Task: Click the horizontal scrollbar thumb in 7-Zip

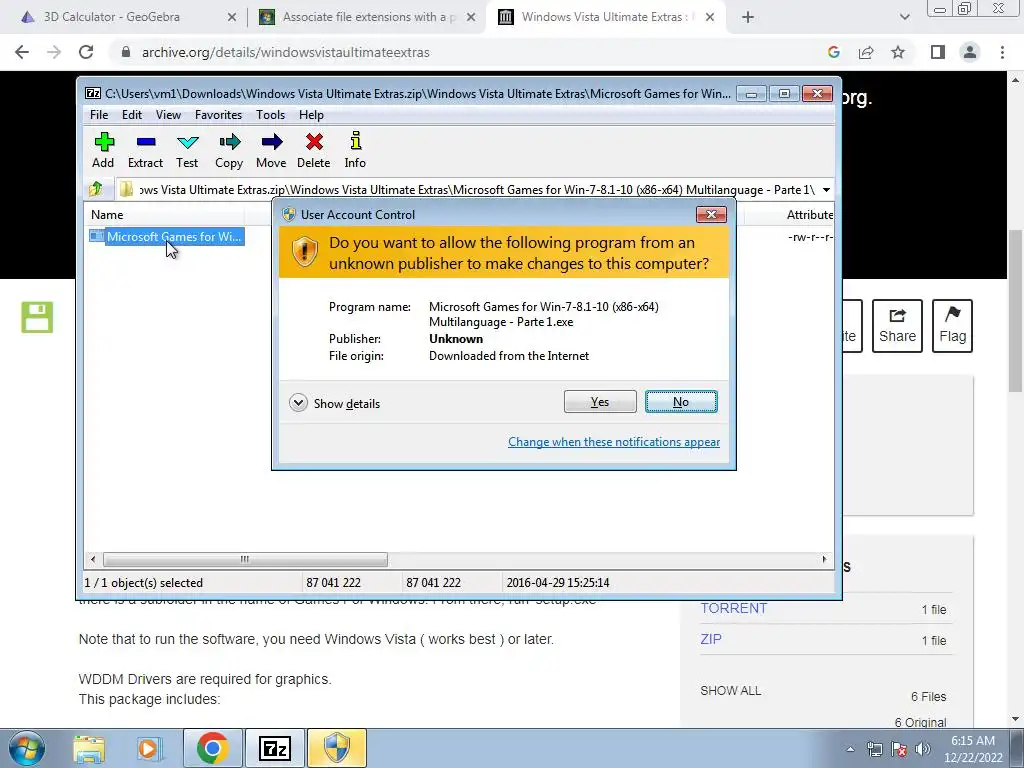Action: 245,559
